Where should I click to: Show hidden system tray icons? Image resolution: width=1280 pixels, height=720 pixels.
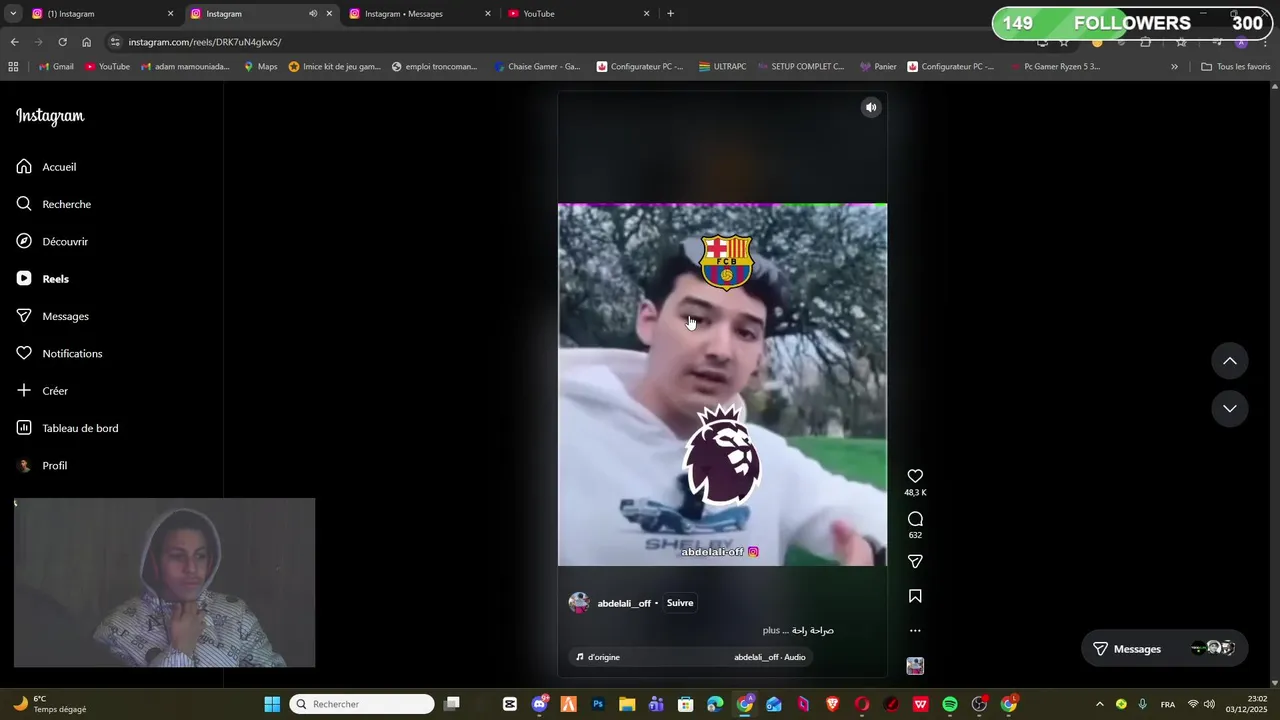(1100, 704)
